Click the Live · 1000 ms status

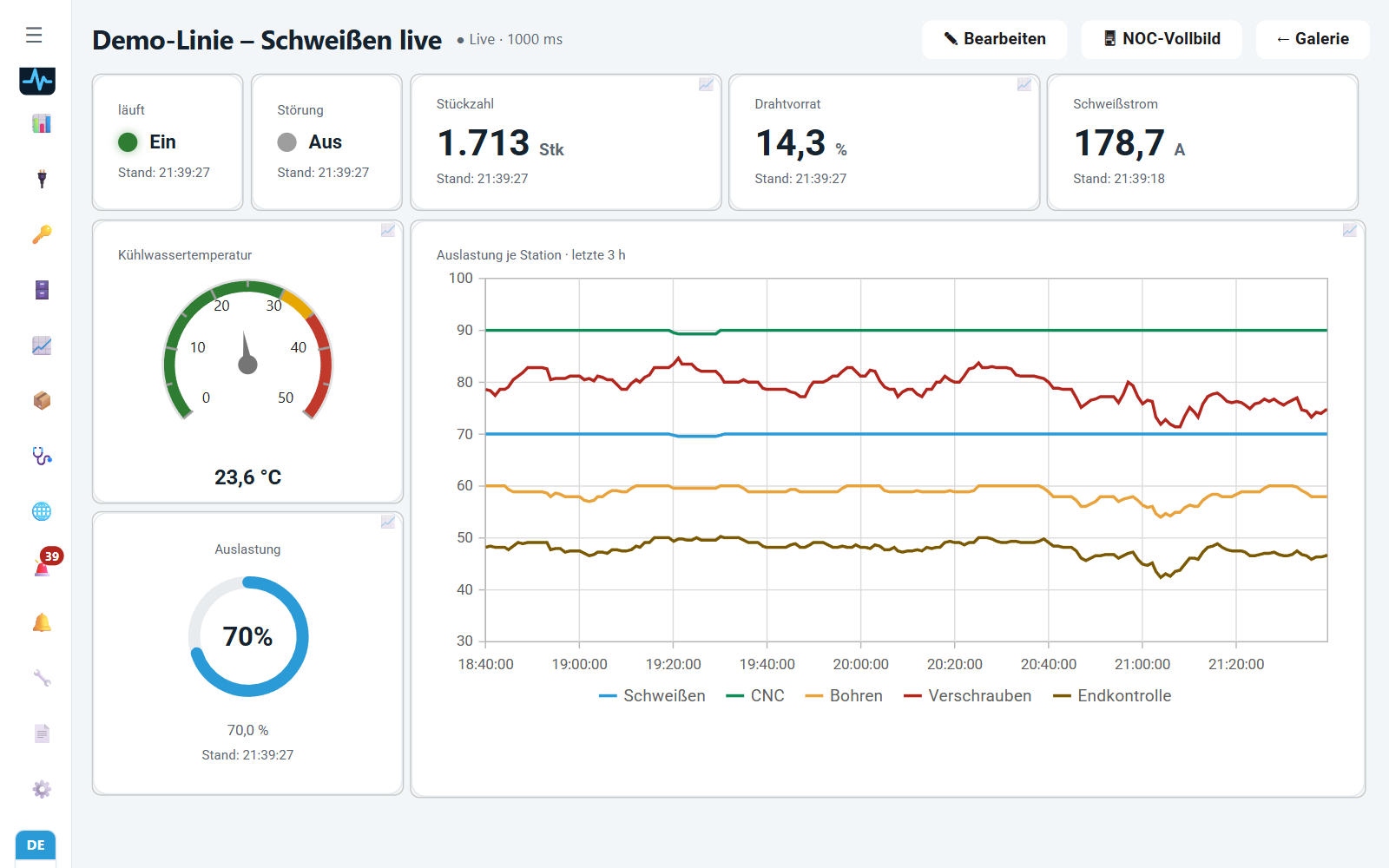(510, 40)
